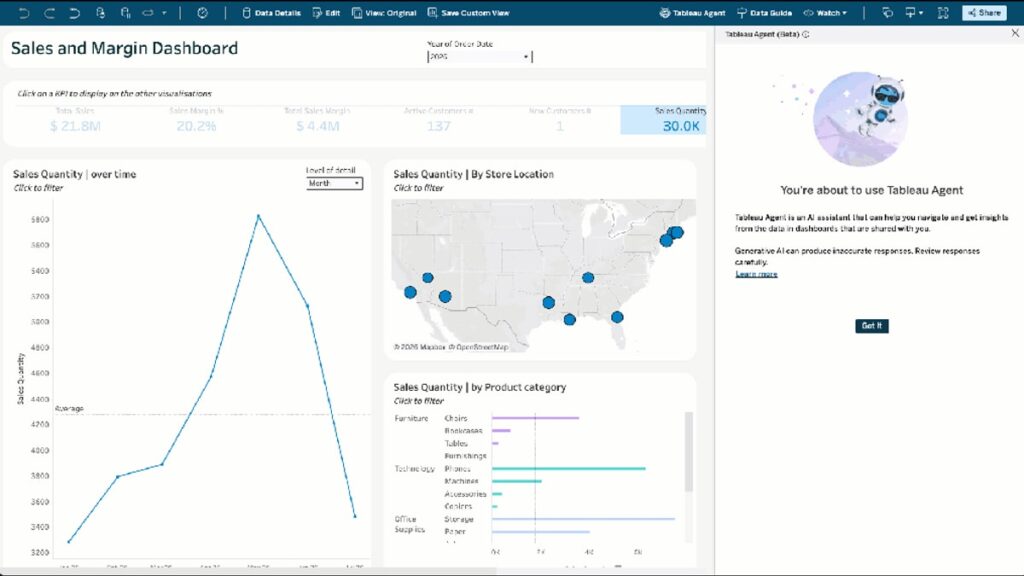Click the westernmost California store dot on the map
The height and width of the screenshot is (576, 1024).
(410, 293)
